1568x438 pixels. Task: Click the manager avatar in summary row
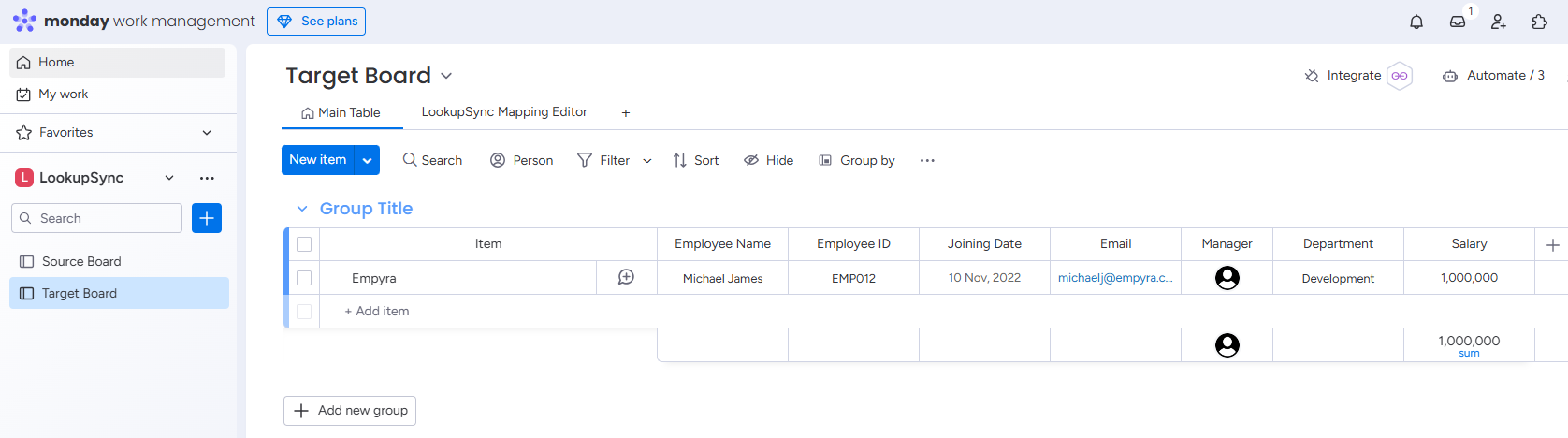coord(1227,345)
